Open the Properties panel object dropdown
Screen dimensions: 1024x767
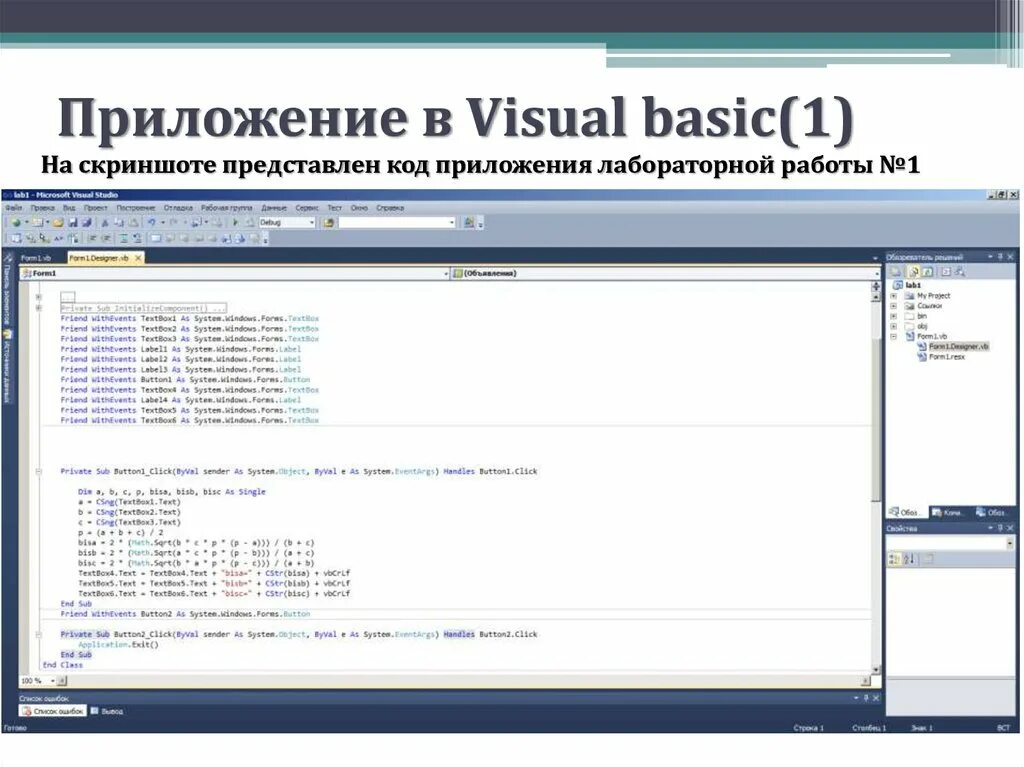click(1010, 544)
